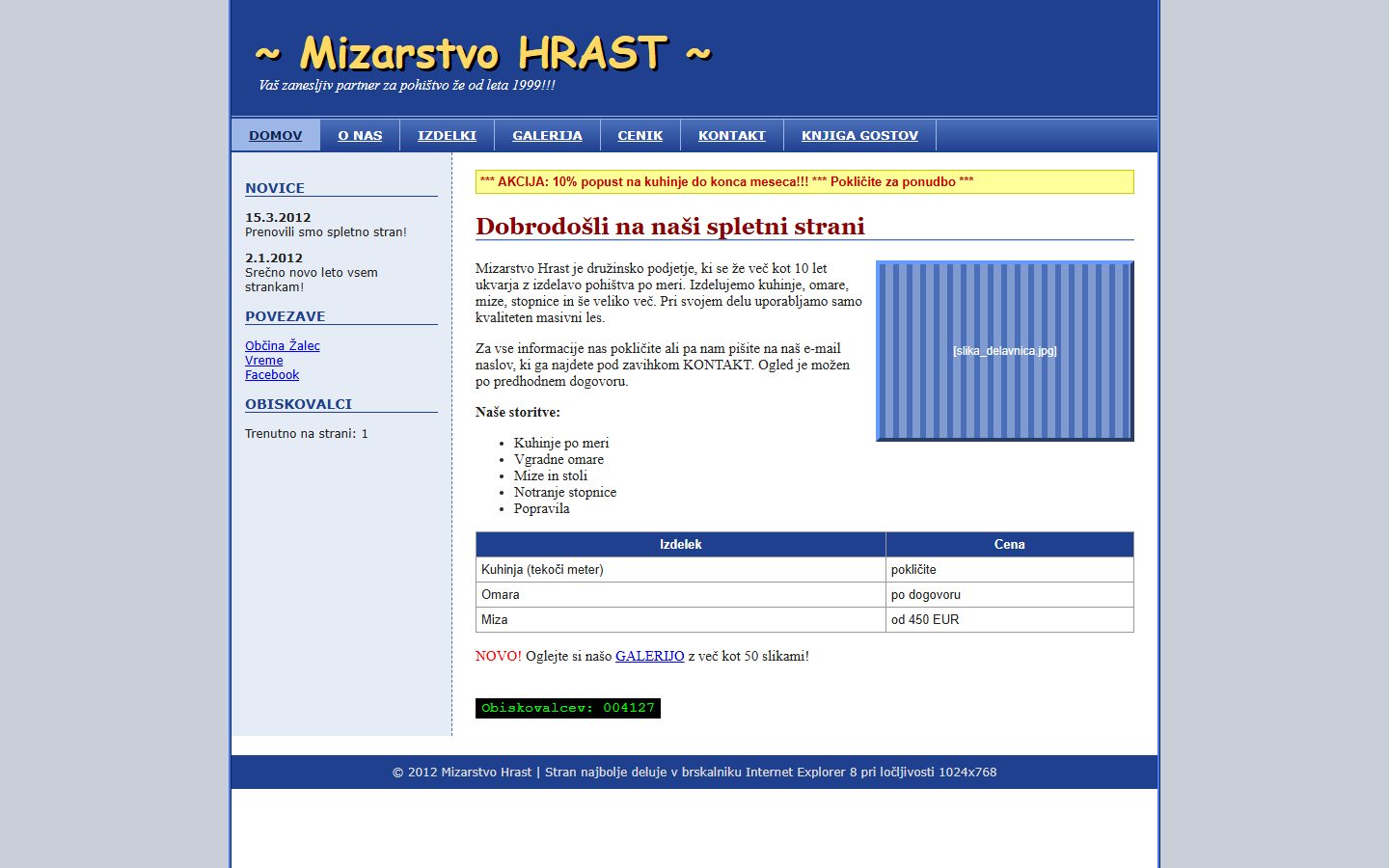Select the KONTAKT navigation item
The image size is (1389, 868).
coord(732,135)
